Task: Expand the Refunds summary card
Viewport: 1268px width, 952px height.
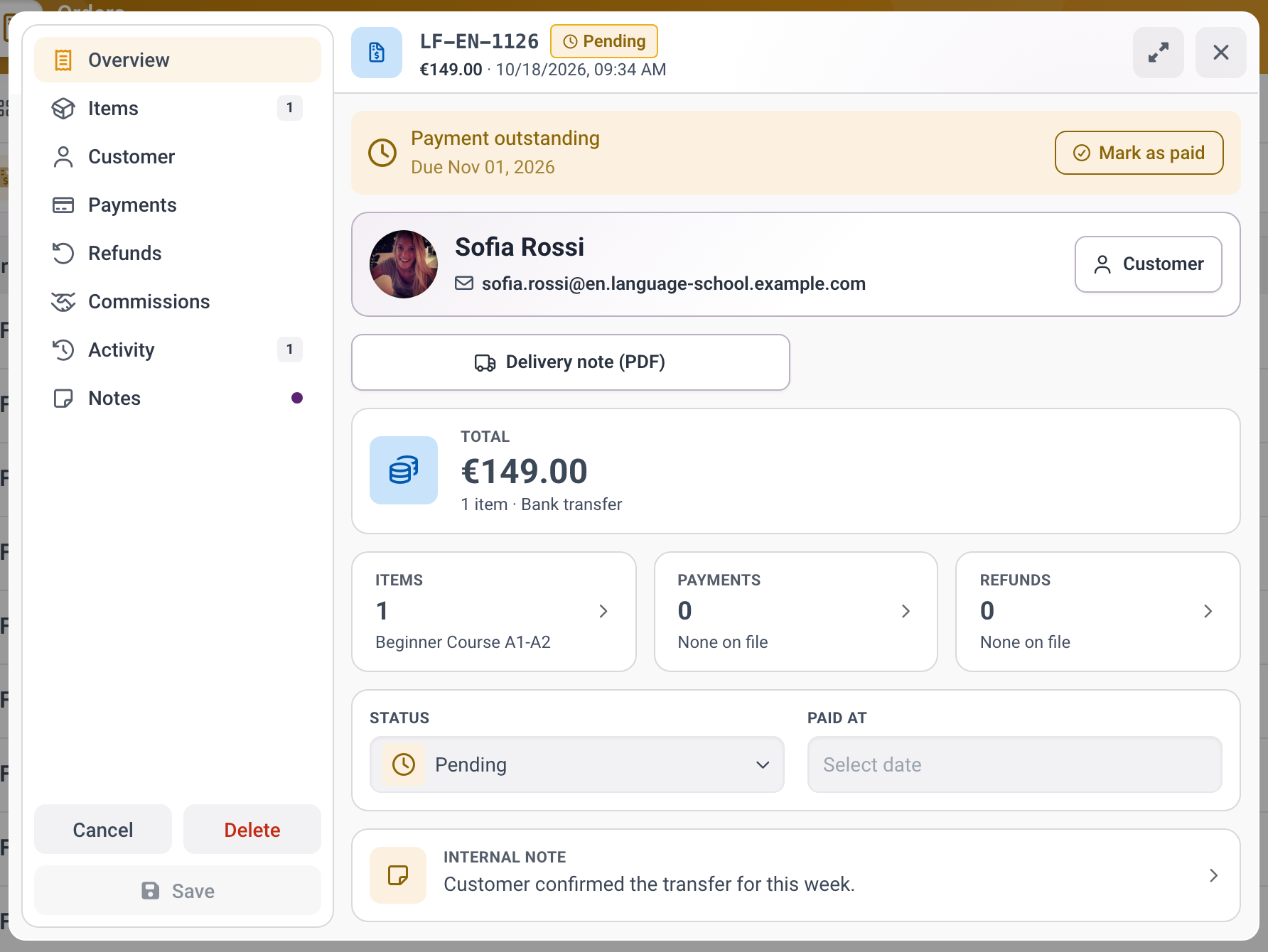Action: point(1098,612)
